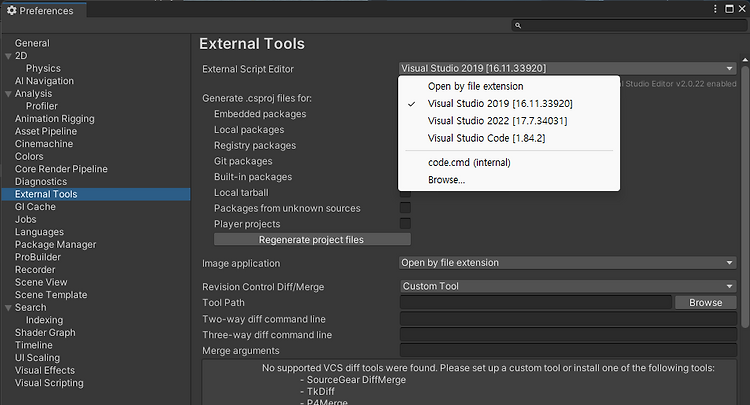Click Regenerate project files button
Viewport: 750px width, 405px height.
coord(312,240)
